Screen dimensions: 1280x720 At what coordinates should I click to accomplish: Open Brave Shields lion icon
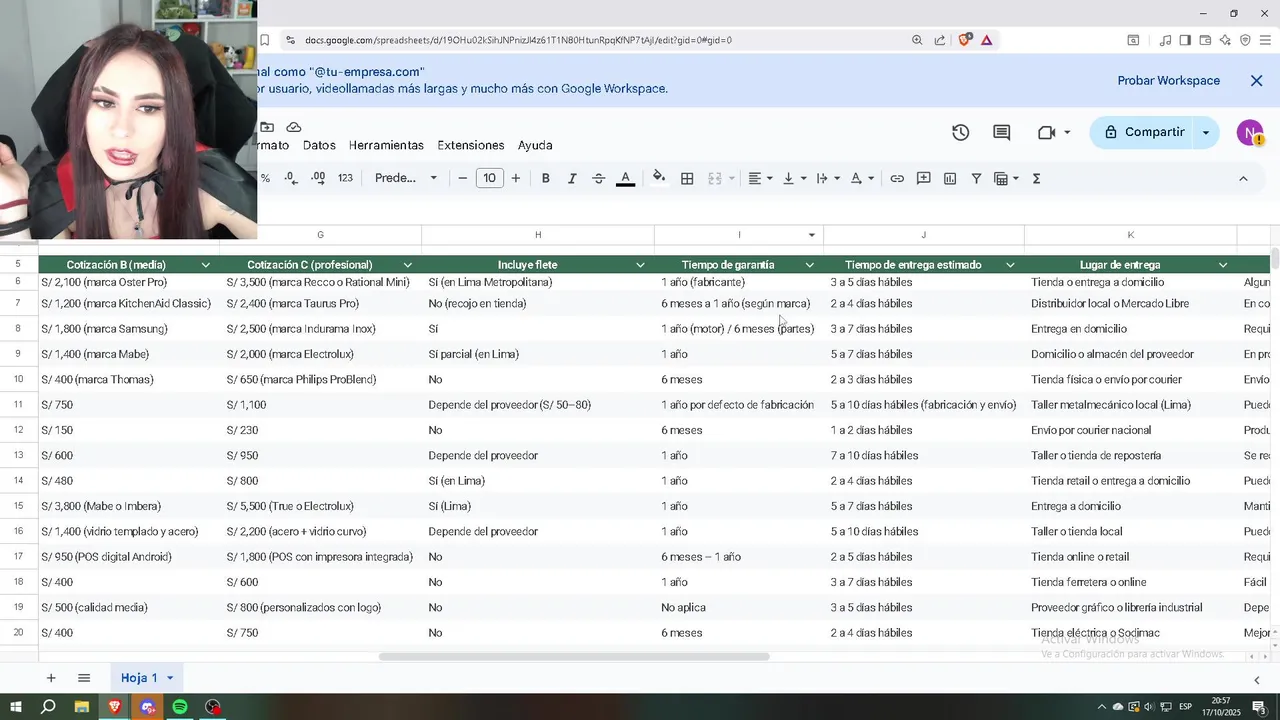pos(964,40)
